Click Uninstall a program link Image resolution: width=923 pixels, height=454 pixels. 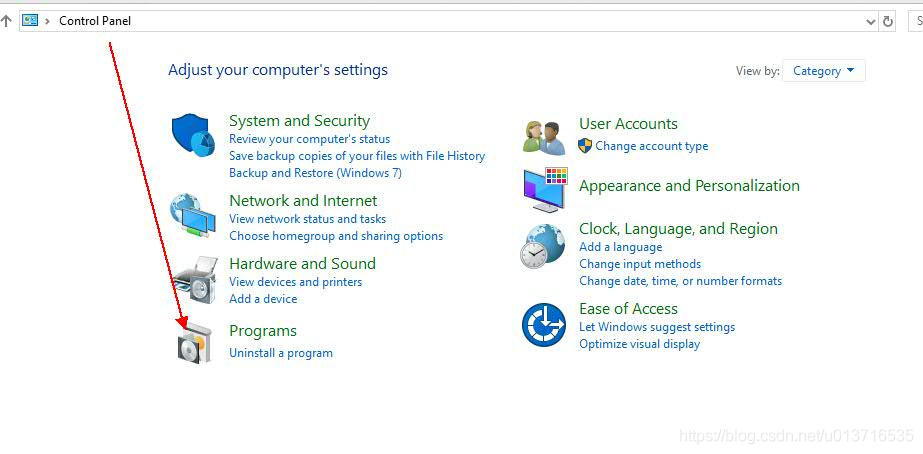tap(281, 353)
